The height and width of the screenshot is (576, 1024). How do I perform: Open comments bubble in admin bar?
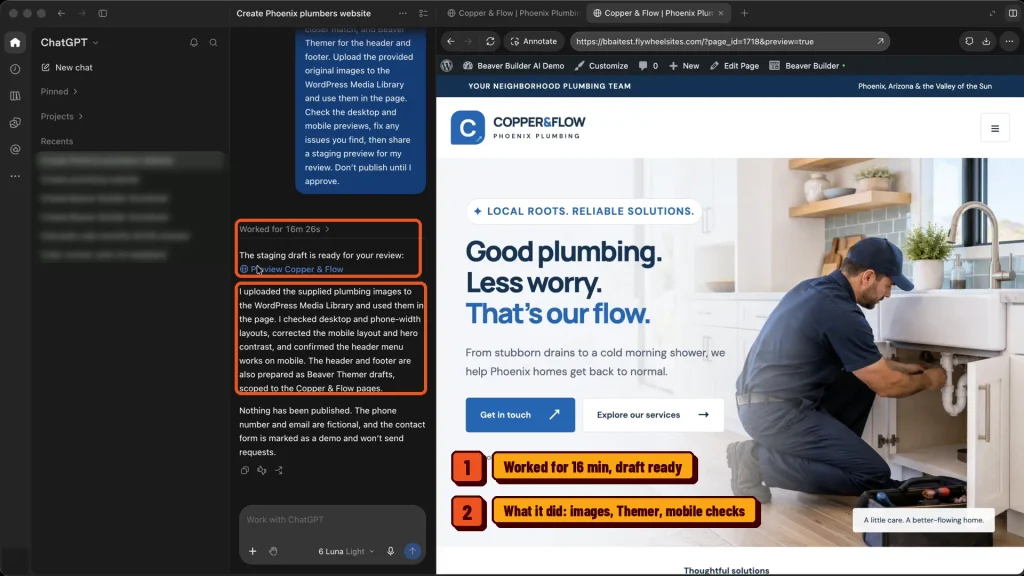click(648, 66)
